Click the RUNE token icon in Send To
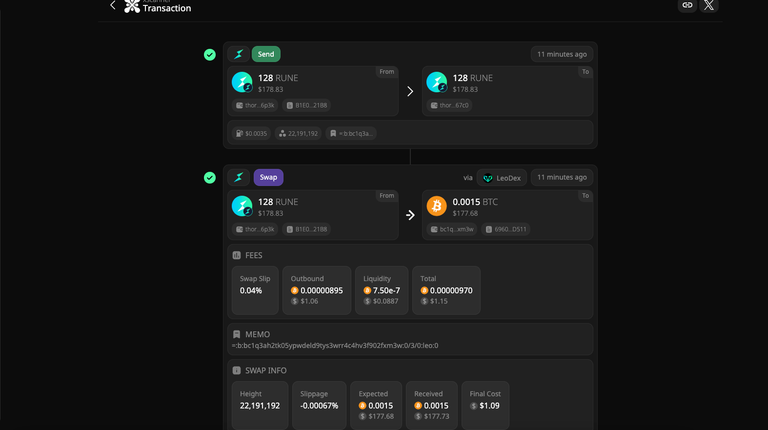The height and width of the screenshot is (430, 768). (436, 82)
